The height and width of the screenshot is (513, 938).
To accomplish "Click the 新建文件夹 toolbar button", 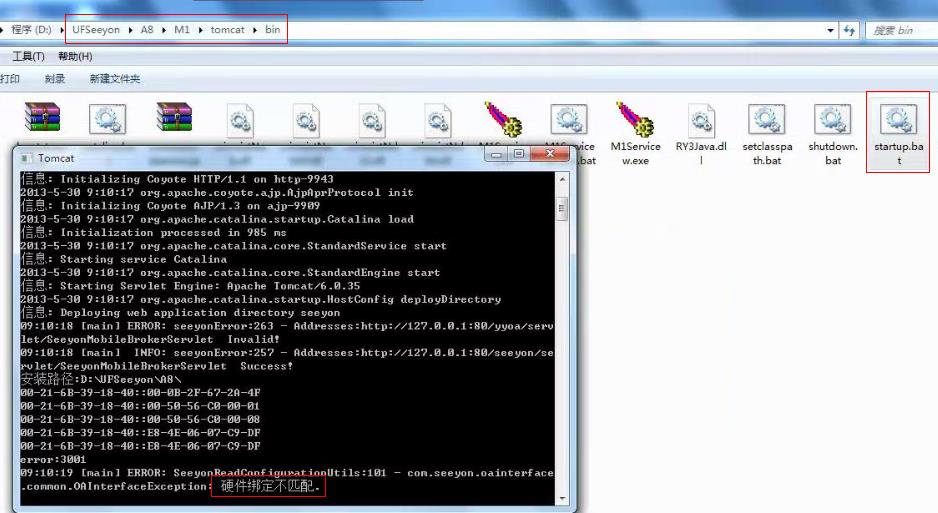I will [114, 79].
